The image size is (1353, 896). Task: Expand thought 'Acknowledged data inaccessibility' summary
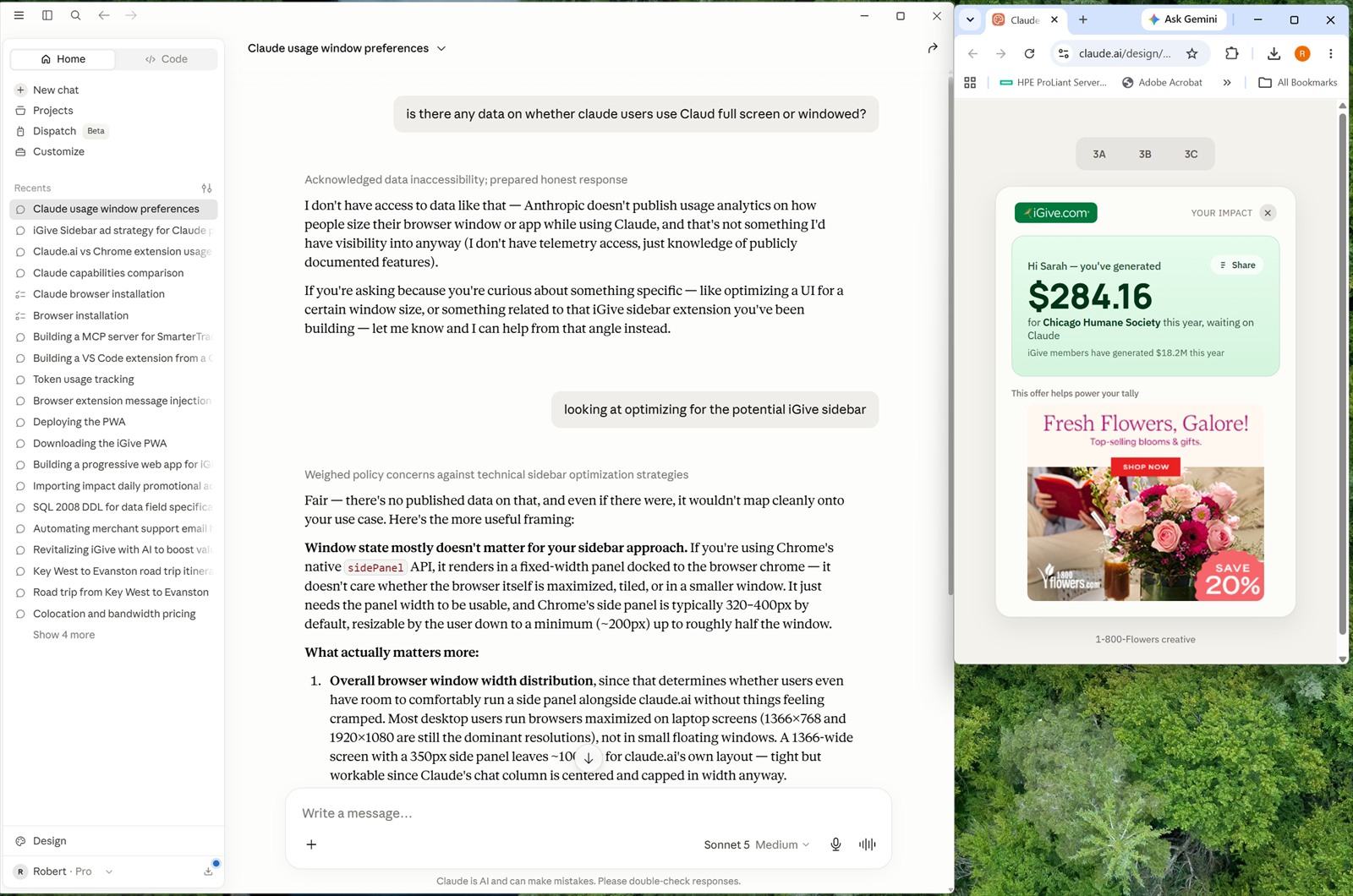click(466, 180)
